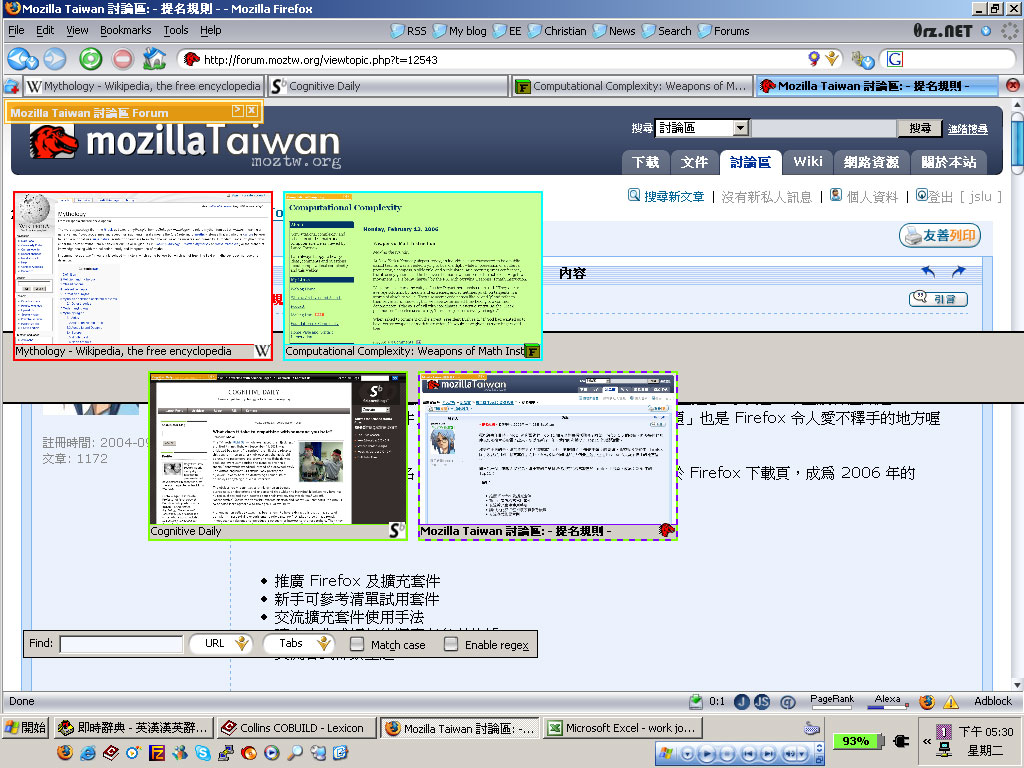Viewport: 1024px width, 768px height.
Task: Expand the 討論區 search scope dropdown
Action: coord(740,128)
